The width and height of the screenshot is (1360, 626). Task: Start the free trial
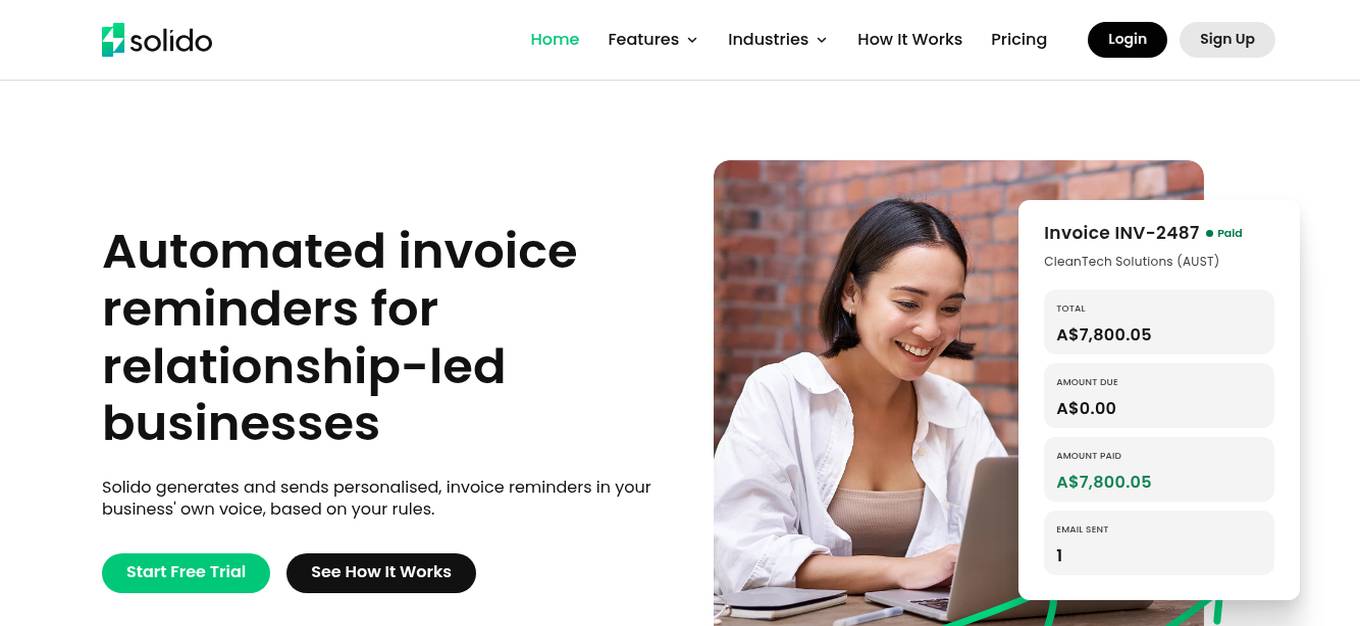click(186, 573)
